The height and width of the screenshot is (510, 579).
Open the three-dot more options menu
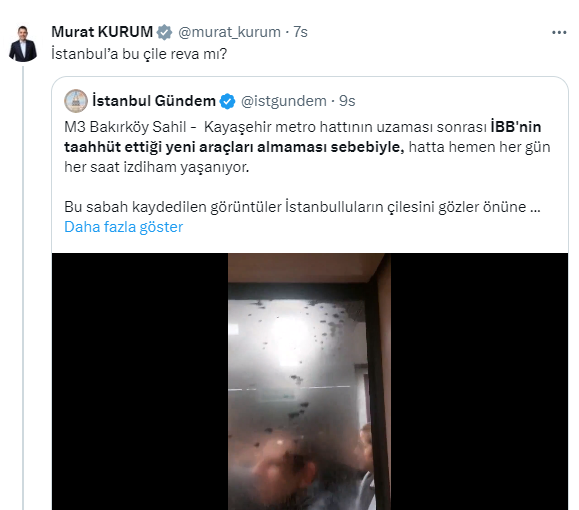pyautogui.click(x=559, y=33)
